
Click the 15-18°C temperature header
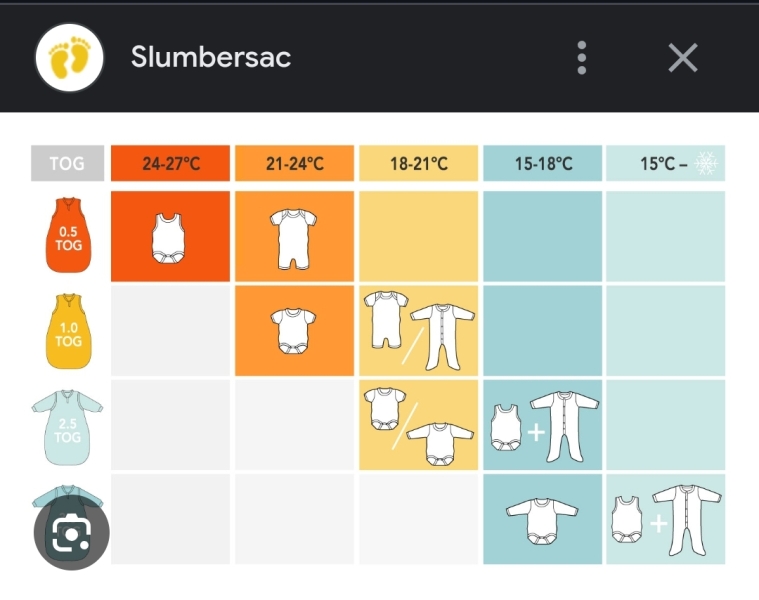pyautogui.click(x=542, y=164)
